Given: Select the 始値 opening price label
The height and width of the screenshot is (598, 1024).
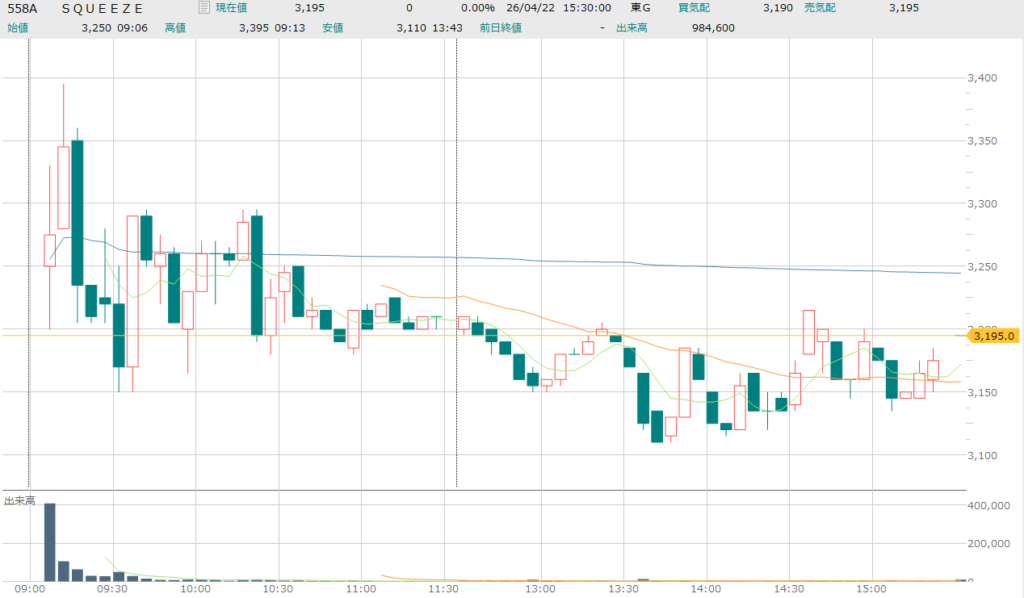Looking at the screenshot, I should pos(18,28).
